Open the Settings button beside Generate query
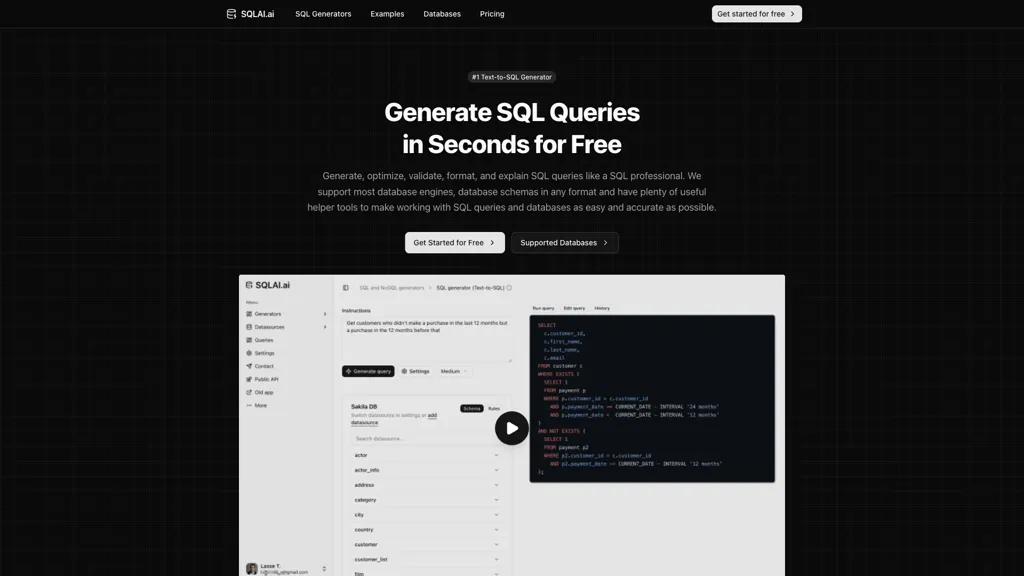1024x576 pixels. pyautogui.click(x=415, y=371)
